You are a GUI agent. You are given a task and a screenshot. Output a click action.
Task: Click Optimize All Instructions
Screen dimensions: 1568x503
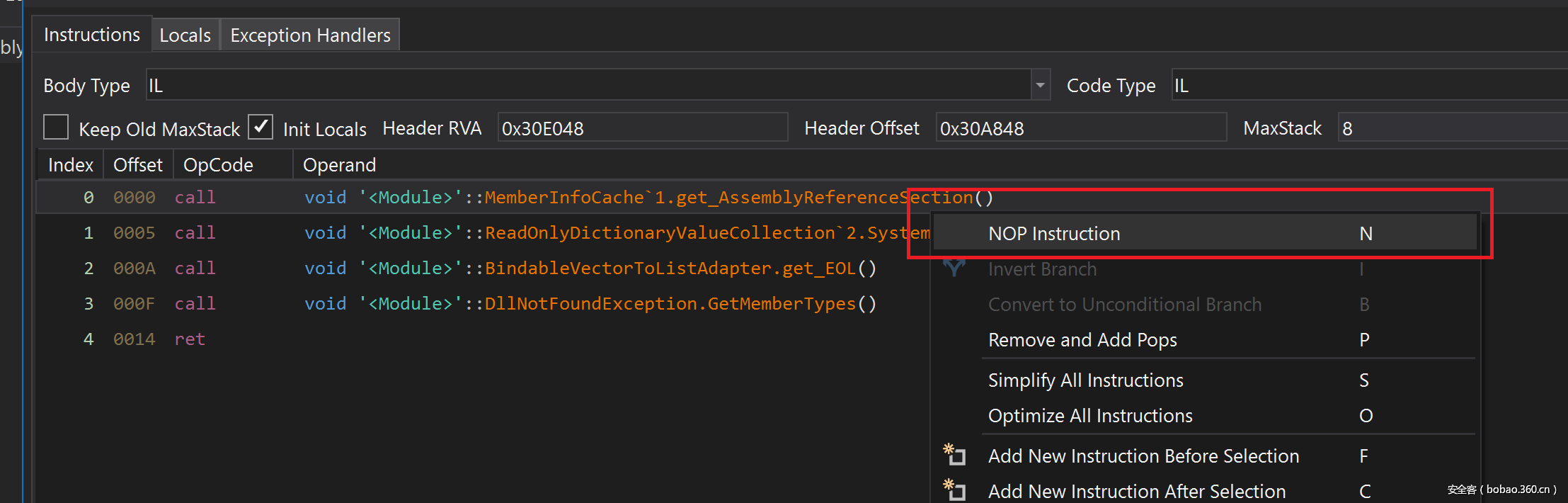tap(1089, 416)
